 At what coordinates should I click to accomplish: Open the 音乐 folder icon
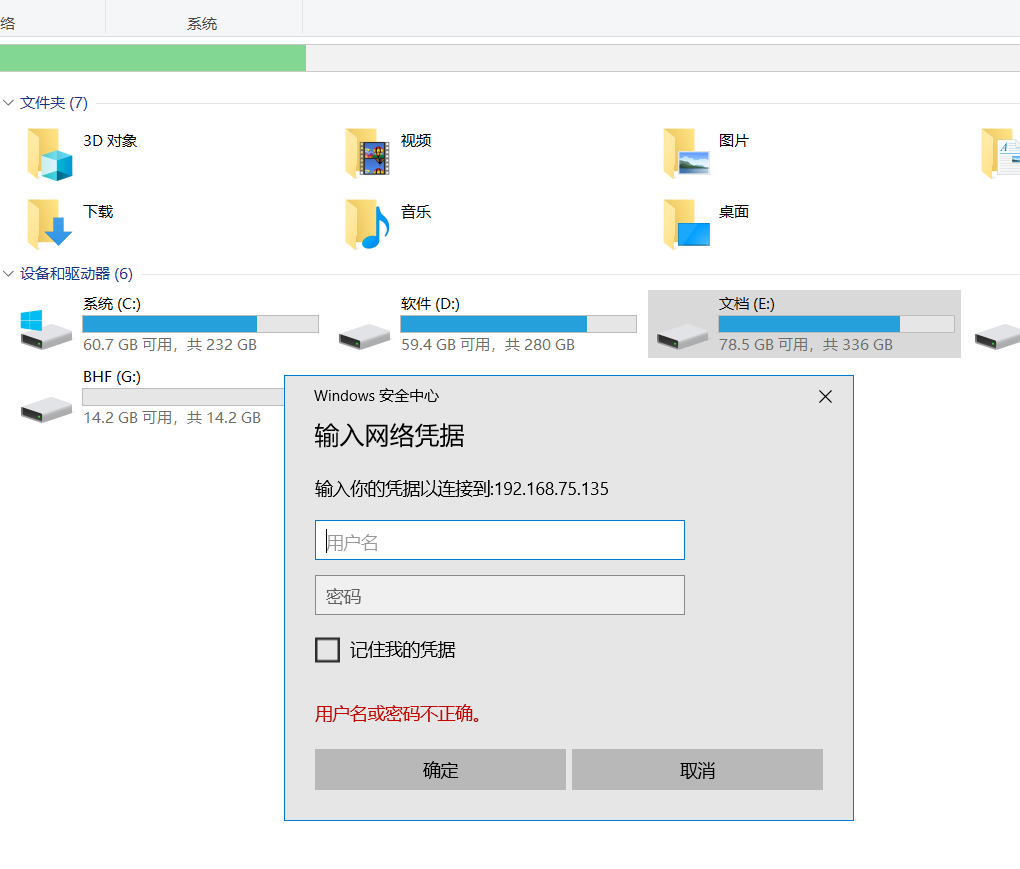point(367,224)
